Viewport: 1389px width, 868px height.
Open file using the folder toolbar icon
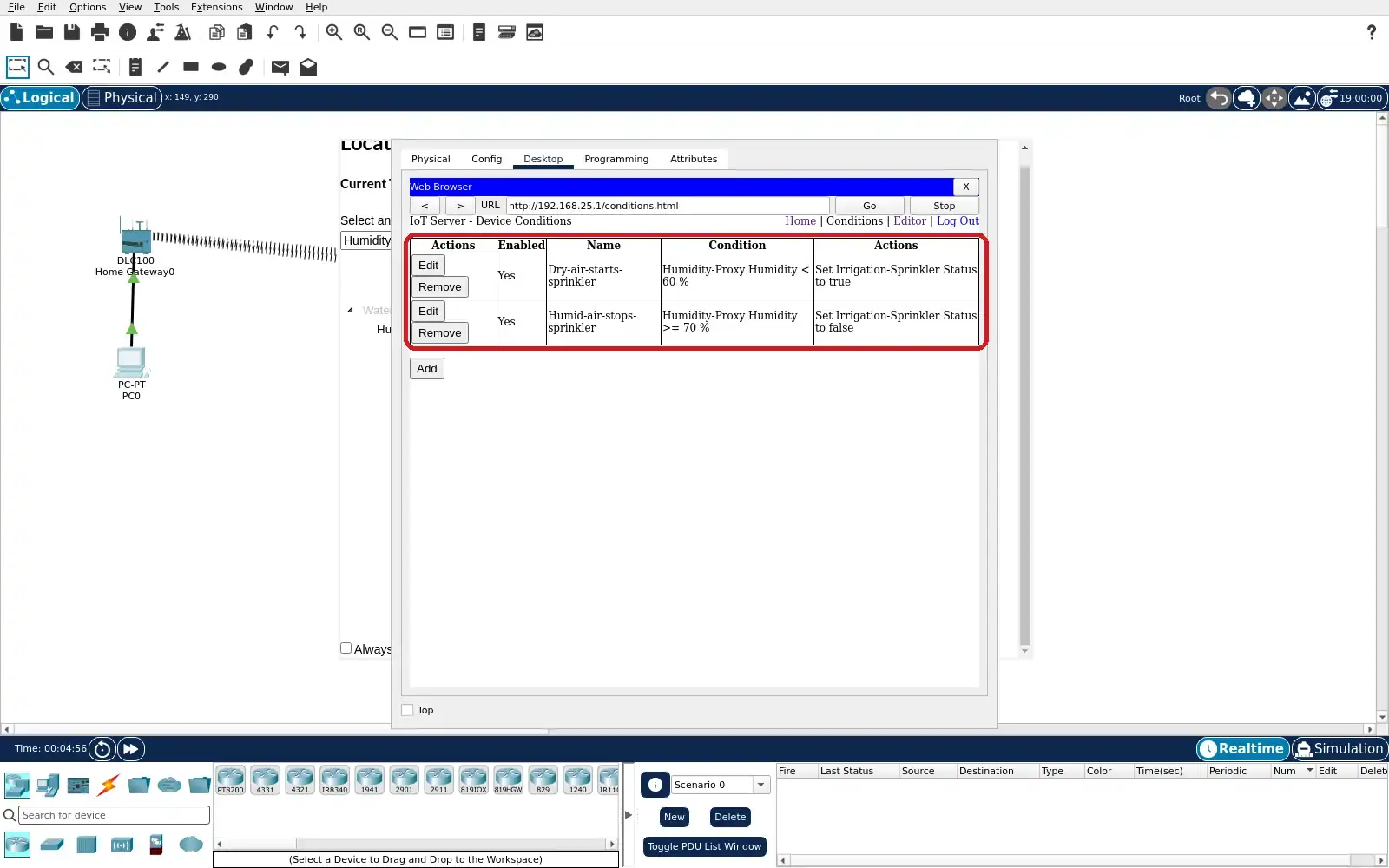pyautogui.click(x=44, y=32)
